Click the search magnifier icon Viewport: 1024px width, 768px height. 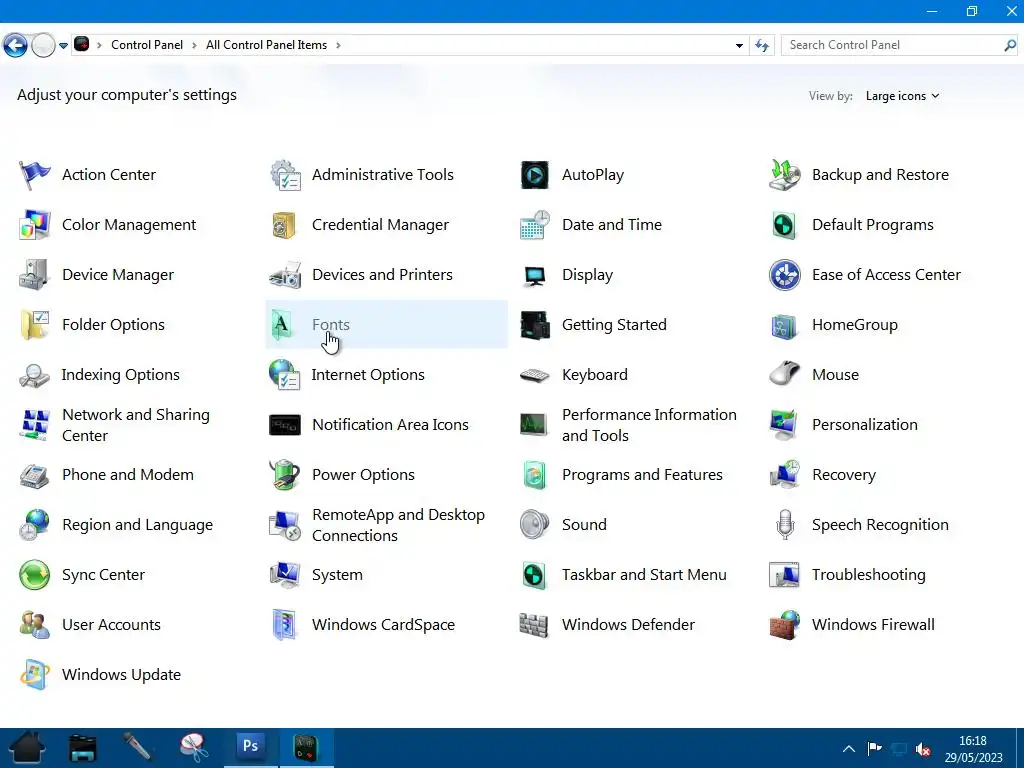tap(1010, 45)
